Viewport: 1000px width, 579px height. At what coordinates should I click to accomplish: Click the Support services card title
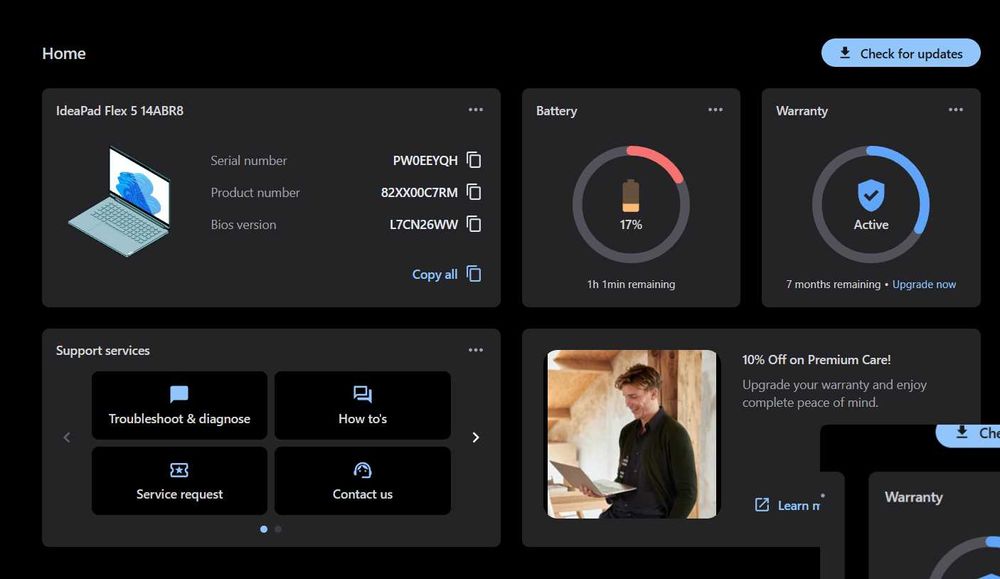(103, 351)
